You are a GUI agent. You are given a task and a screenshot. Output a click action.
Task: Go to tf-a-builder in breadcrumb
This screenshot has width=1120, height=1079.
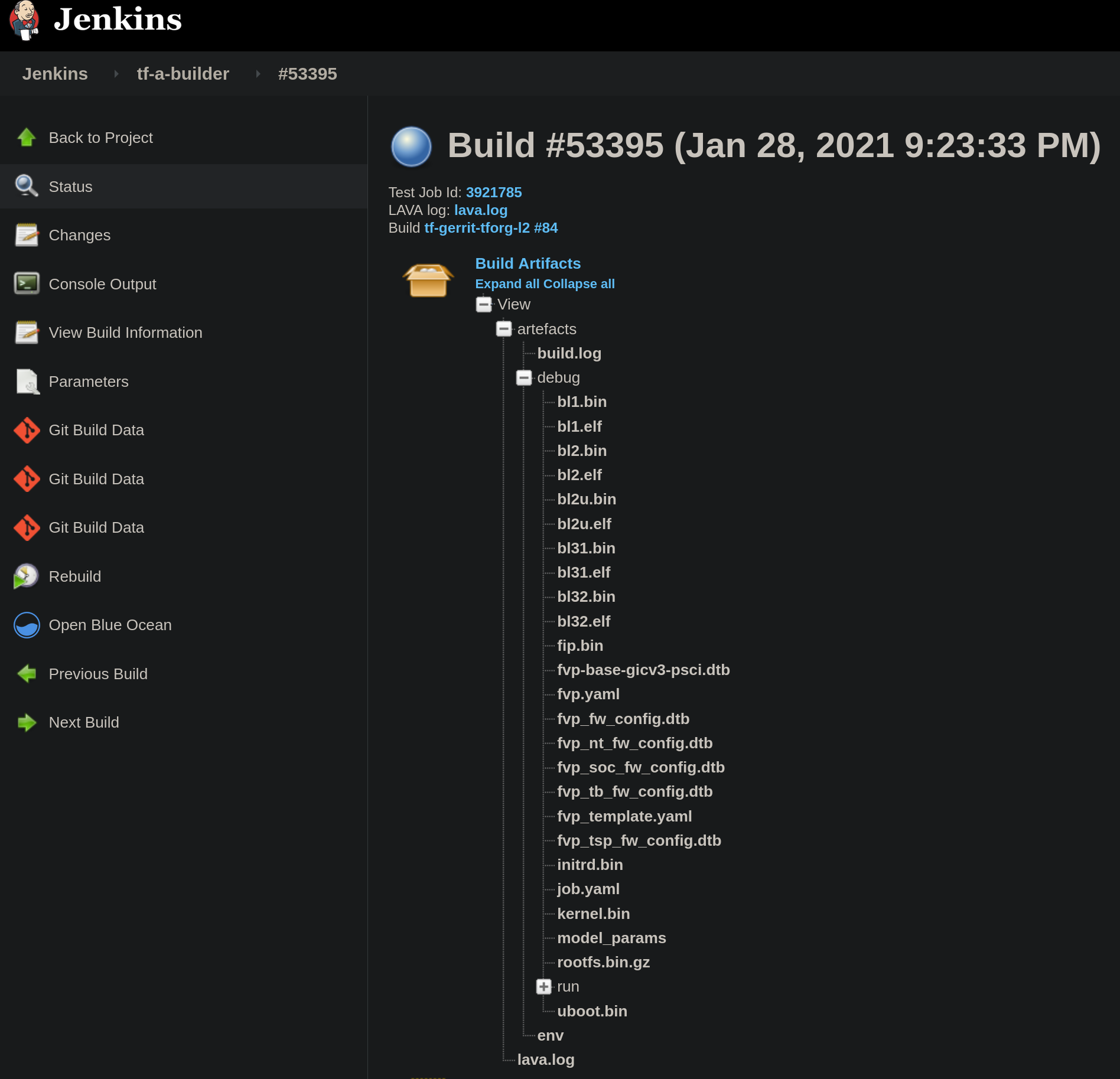click(x=183, y=74)
